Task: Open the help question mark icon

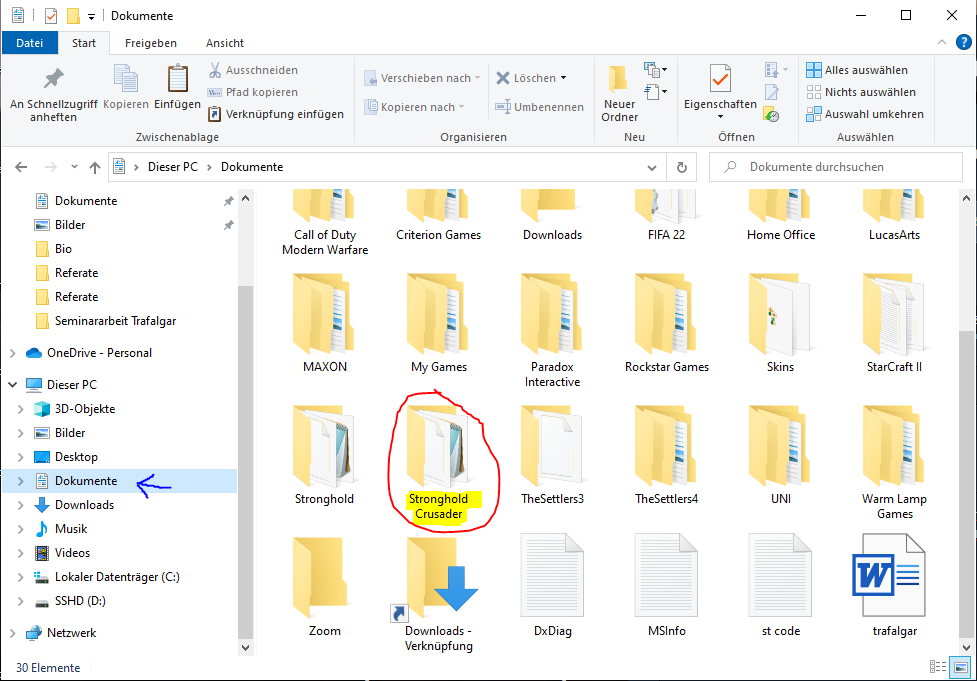Action: pyautogui.click(x=963, y=42)
